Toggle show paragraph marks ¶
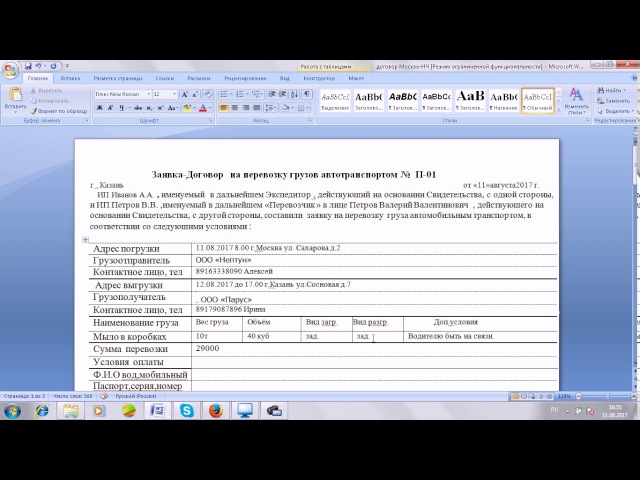Viewport: 640px width, 480px height. (x=307, y=94)
